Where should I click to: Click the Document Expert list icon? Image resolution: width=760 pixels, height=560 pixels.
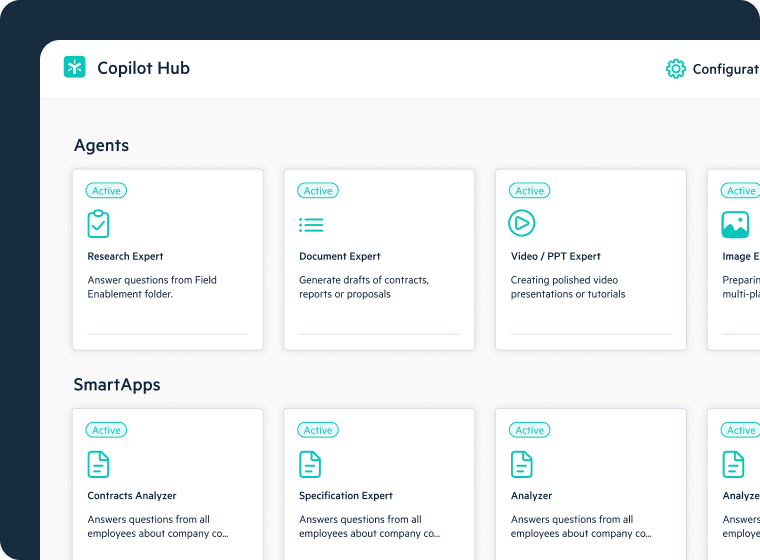click(311, 224)
